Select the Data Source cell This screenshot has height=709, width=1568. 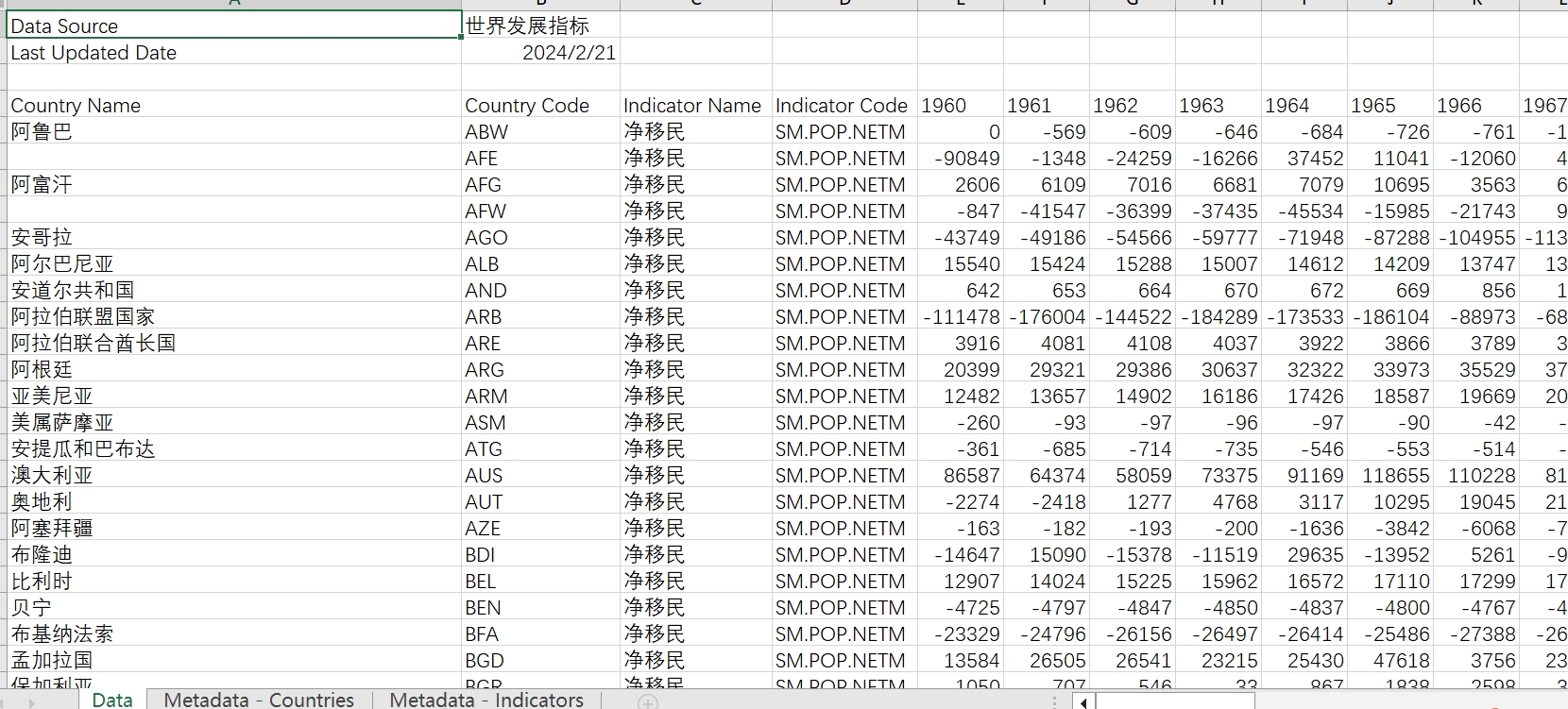(x=234, y=25)
